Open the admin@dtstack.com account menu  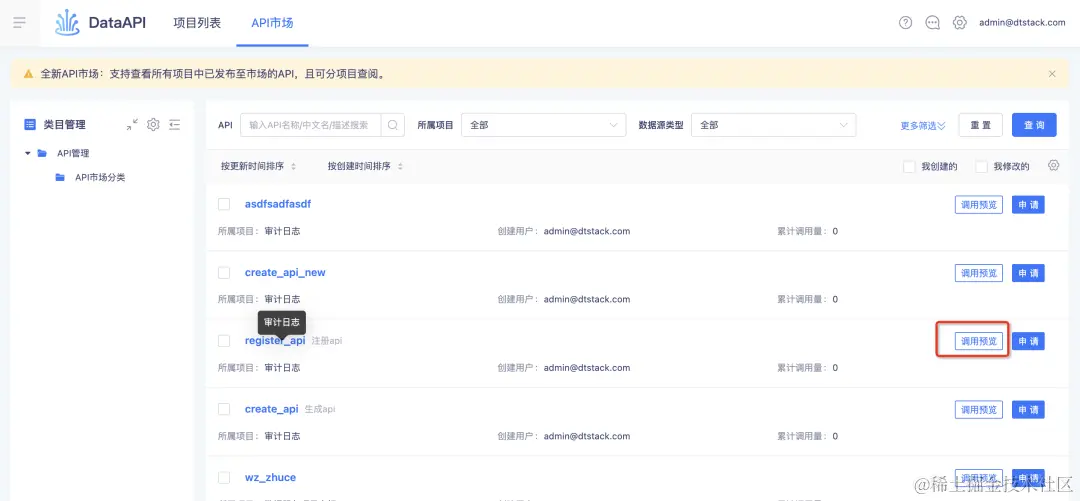1022,23
